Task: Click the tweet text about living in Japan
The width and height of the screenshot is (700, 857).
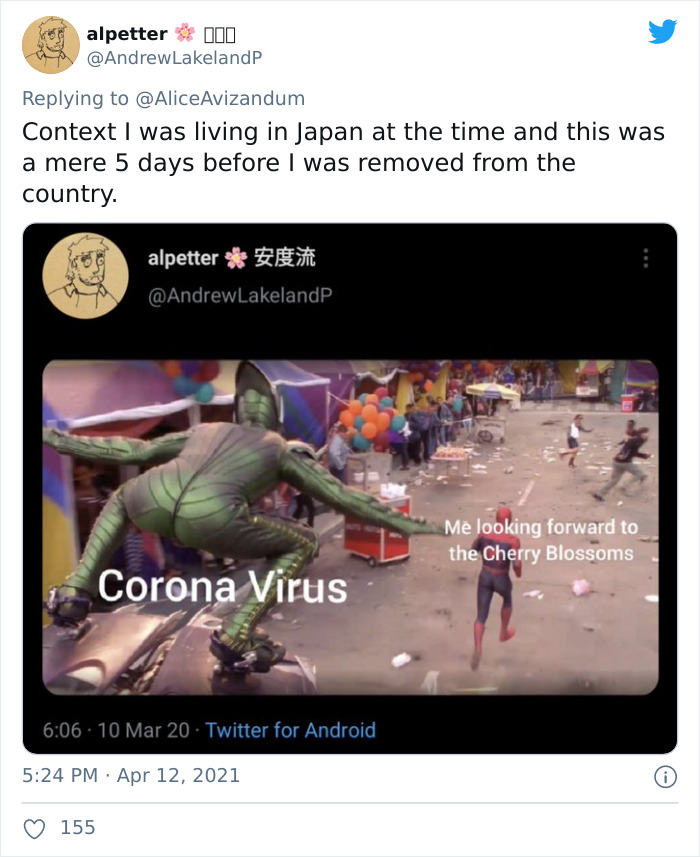Action: [343, 163]
